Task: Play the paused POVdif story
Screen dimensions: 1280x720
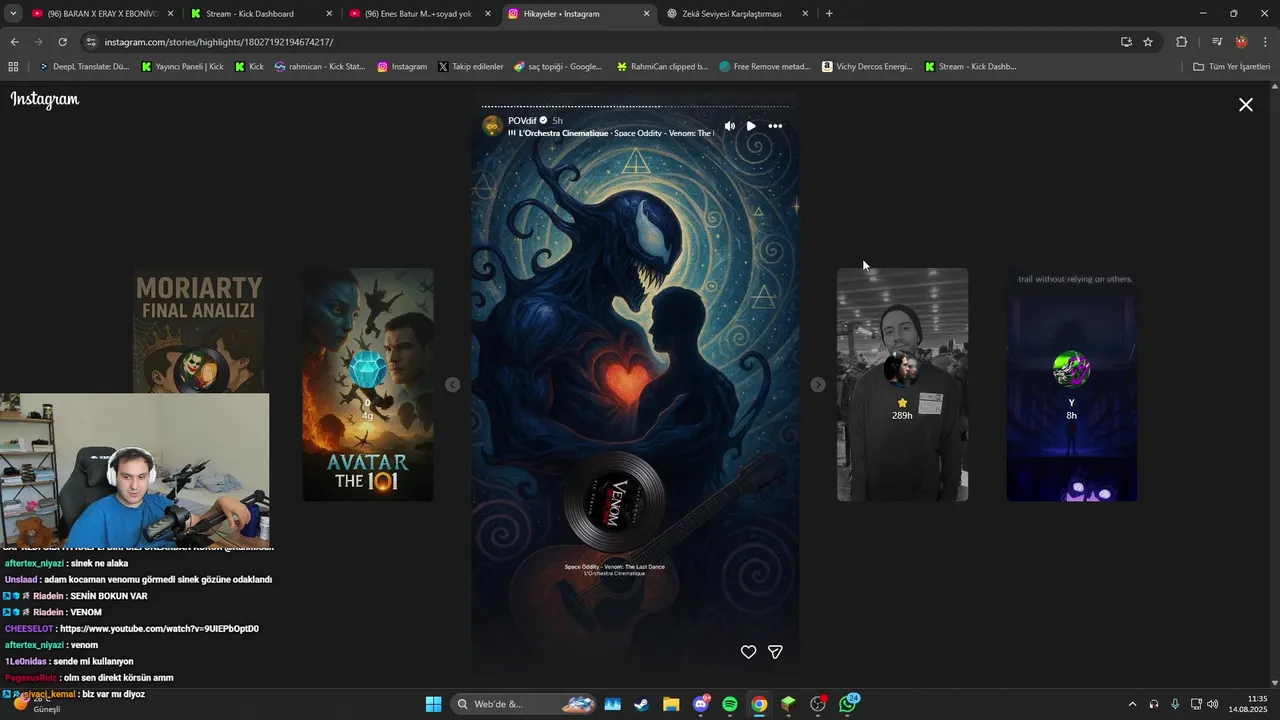Action: tap(751, 126)
